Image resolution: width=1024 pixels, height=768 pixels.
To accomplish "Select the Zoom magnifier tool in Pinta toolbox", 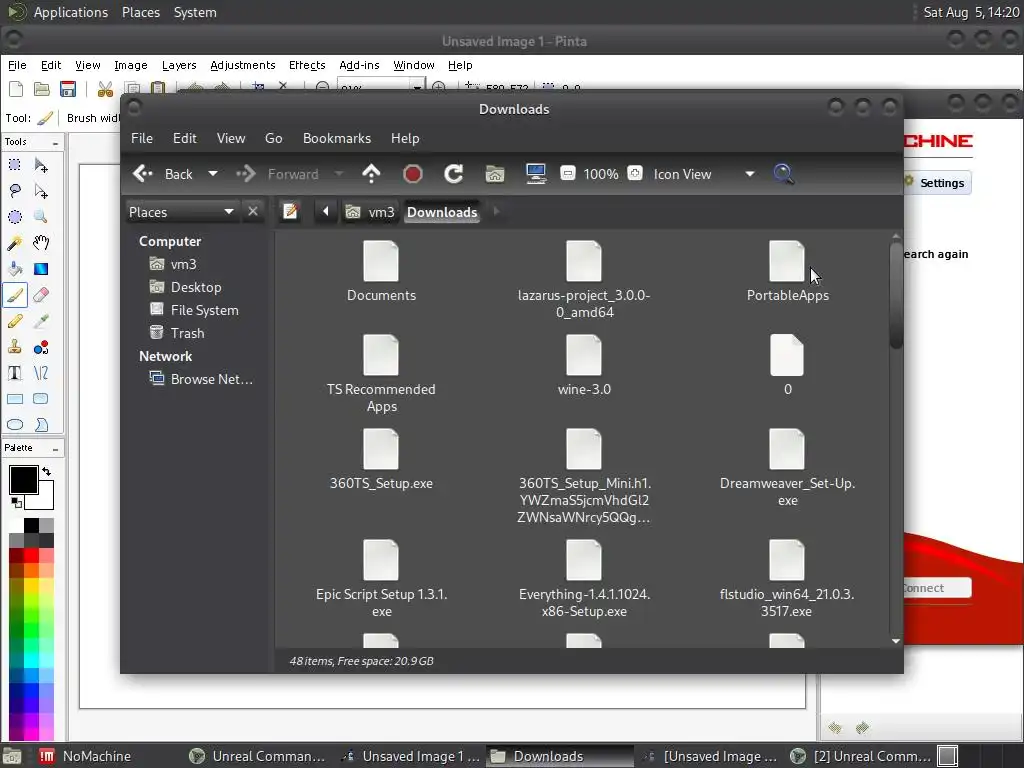I will pyautogui.click(x=40, y=217).
